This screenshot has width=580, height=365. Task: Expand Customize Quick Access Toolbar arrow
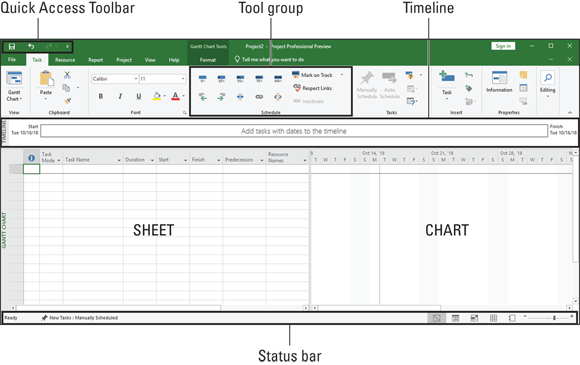click(67, 47)
